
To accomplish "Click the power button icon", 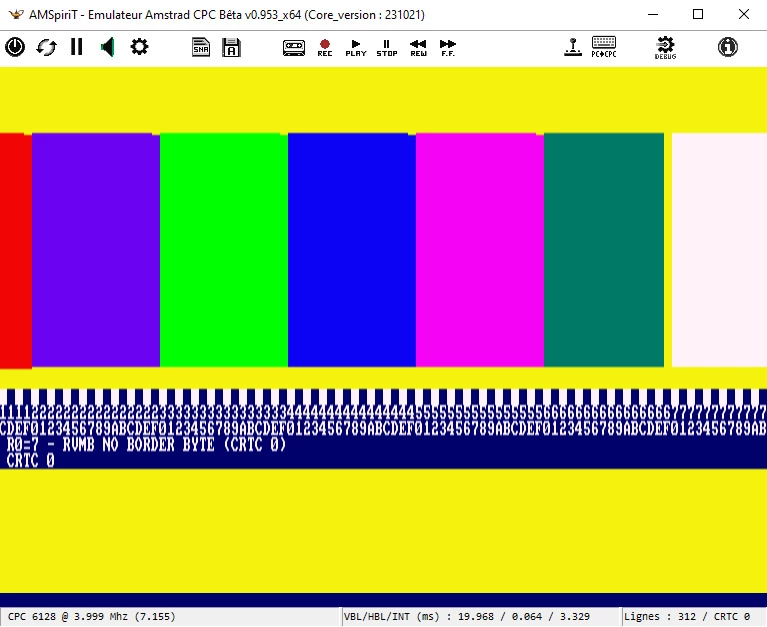I will 15,47.
